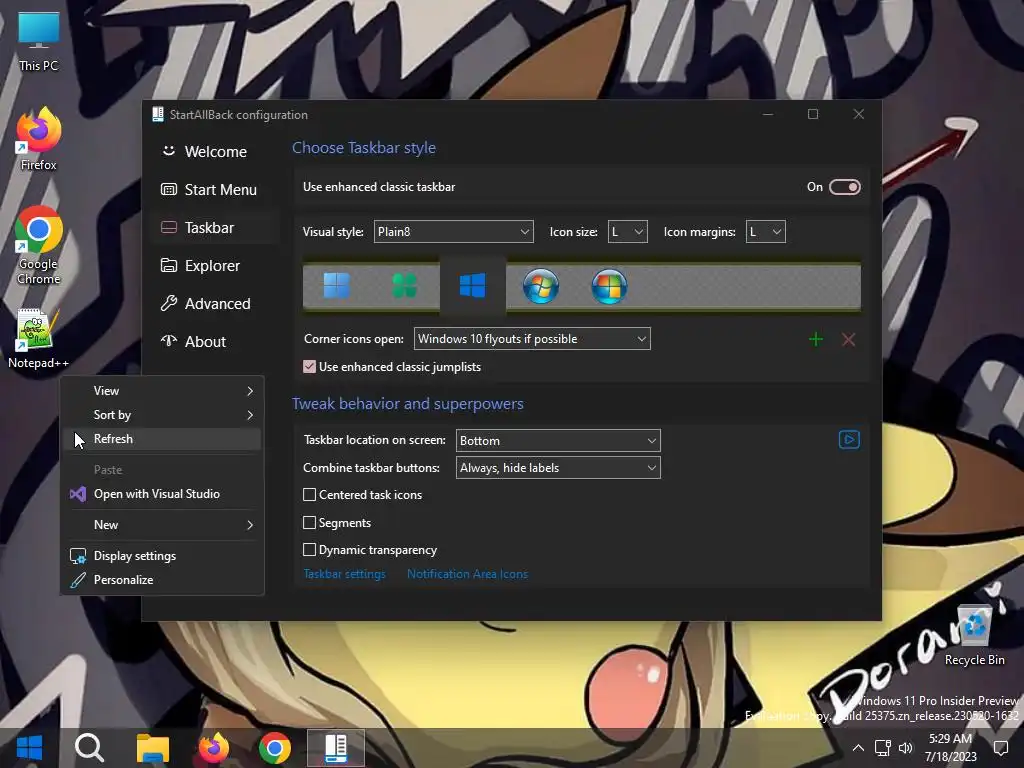1024x768 pixels.
Task: Open the Taskbar settings link
Action: (x=344, y=574)
